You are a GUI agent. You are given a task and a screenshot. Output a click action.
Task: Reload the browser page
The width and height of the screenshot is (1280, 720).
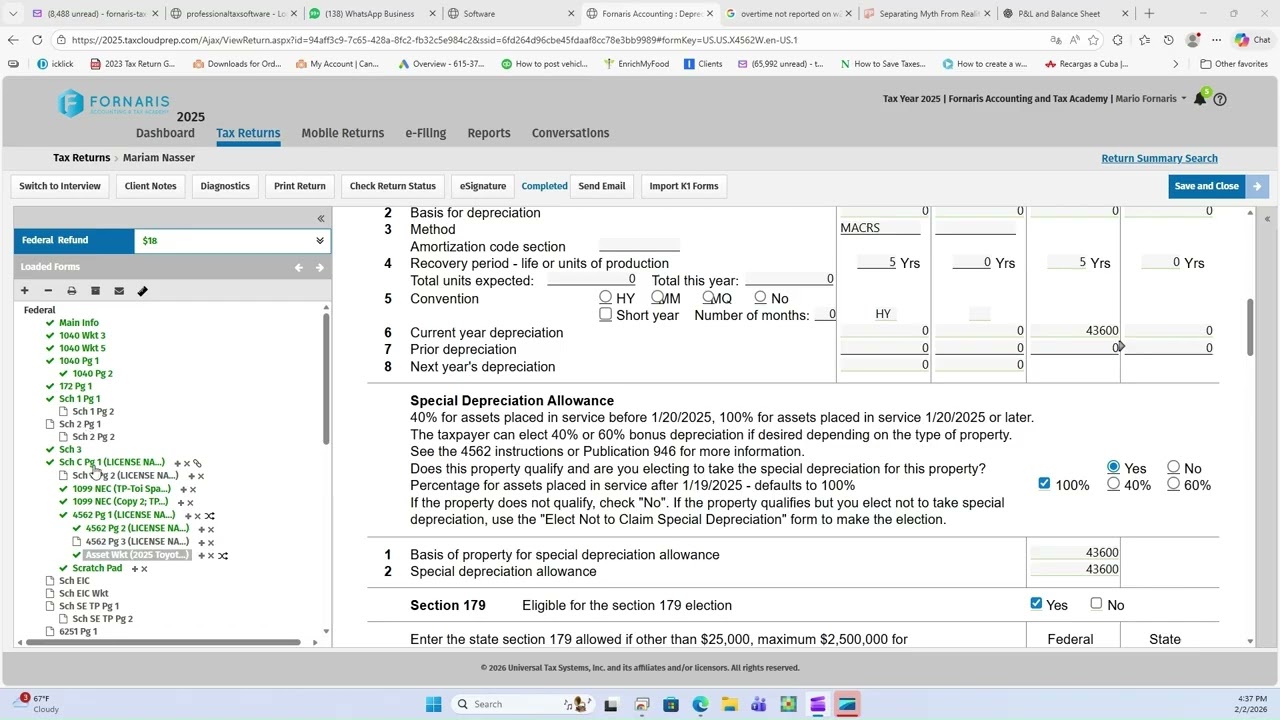pos(37,40)
